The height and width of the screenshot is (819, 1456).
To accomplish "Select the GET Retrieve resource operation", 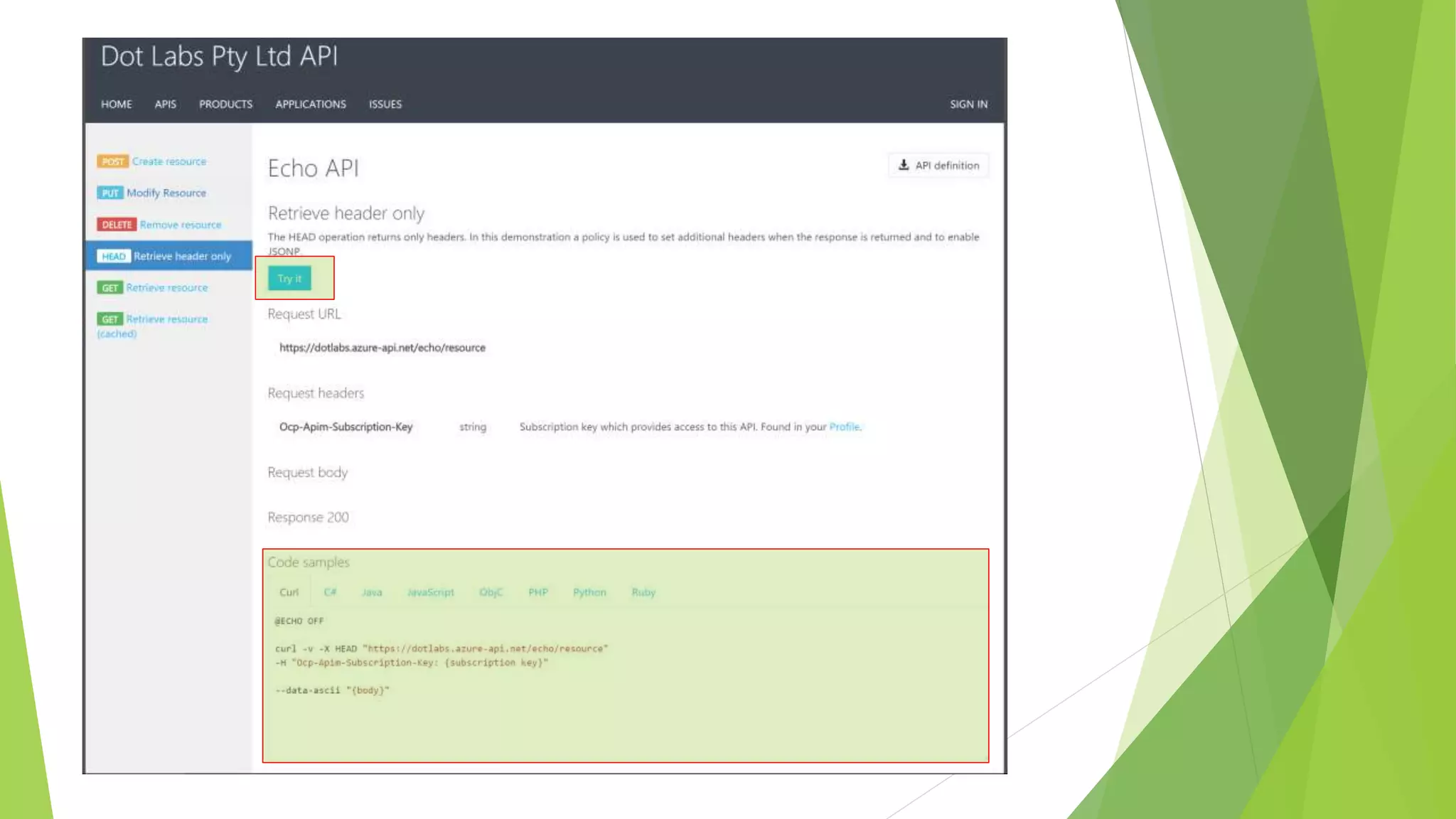I will [x=166, y=287].
